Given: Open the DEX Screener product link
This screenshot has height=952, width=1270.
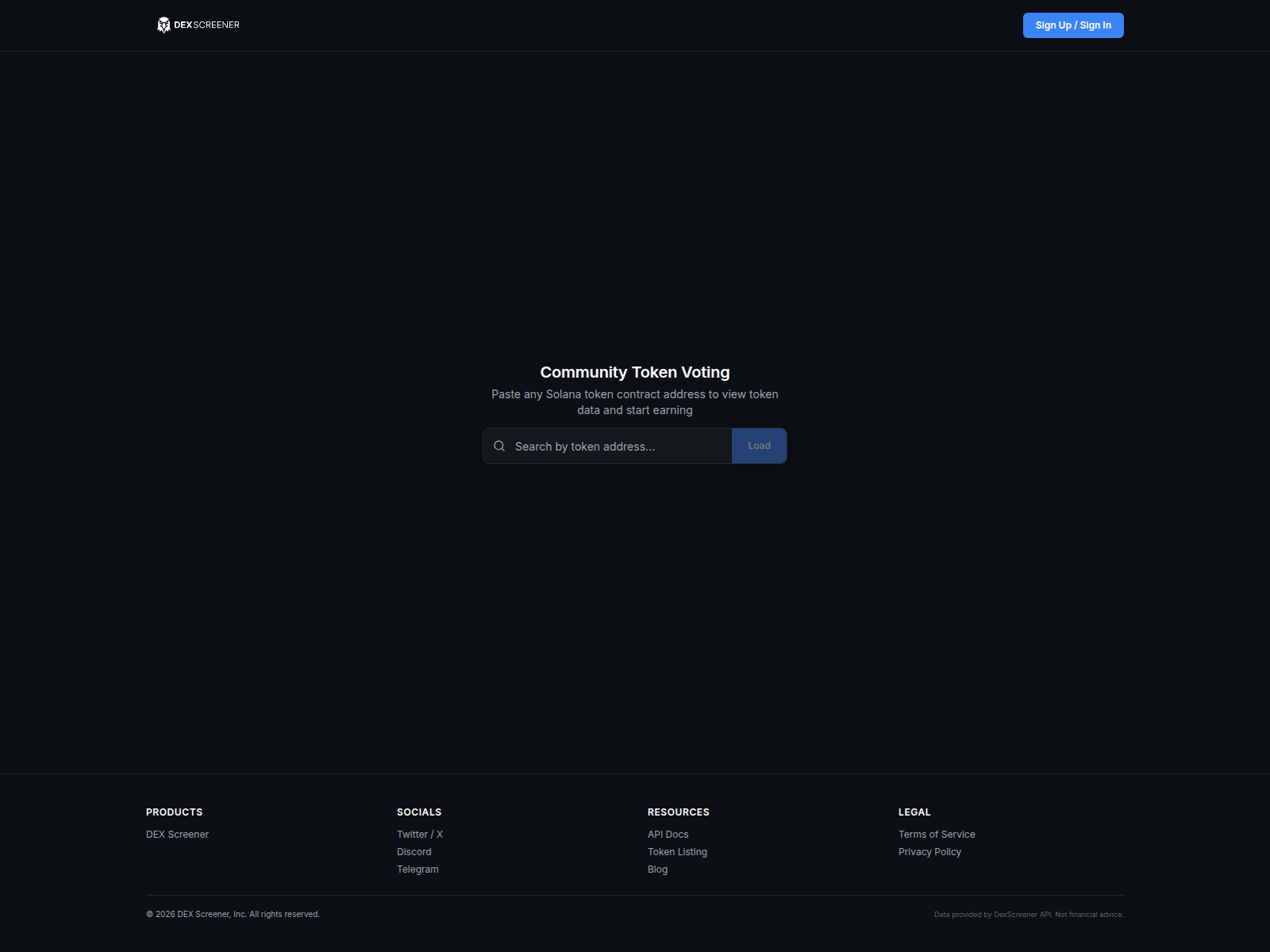Looking at the screenshot, I should tap(177, 834).
